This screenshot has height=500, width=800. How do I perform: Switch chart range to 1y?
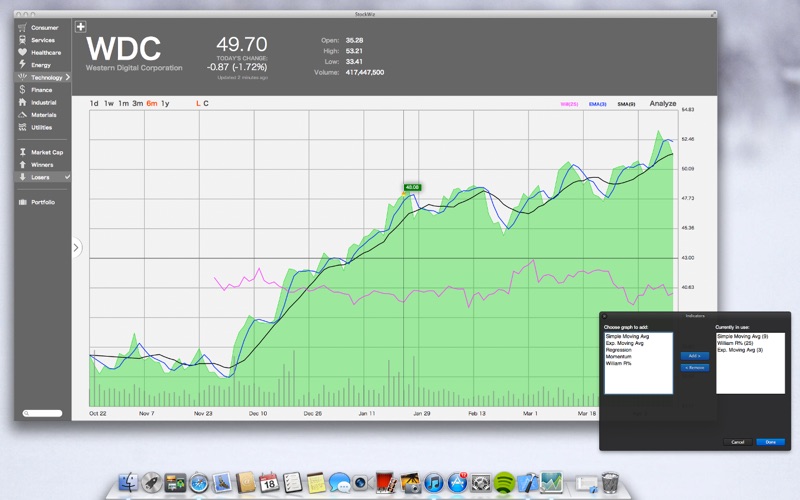(x=165, y=103)
